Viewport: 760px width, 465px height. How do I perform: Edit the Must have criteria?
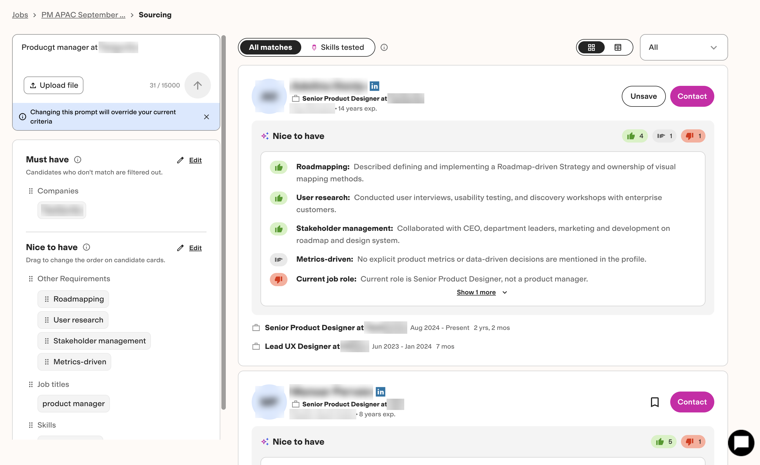[195, 160]
